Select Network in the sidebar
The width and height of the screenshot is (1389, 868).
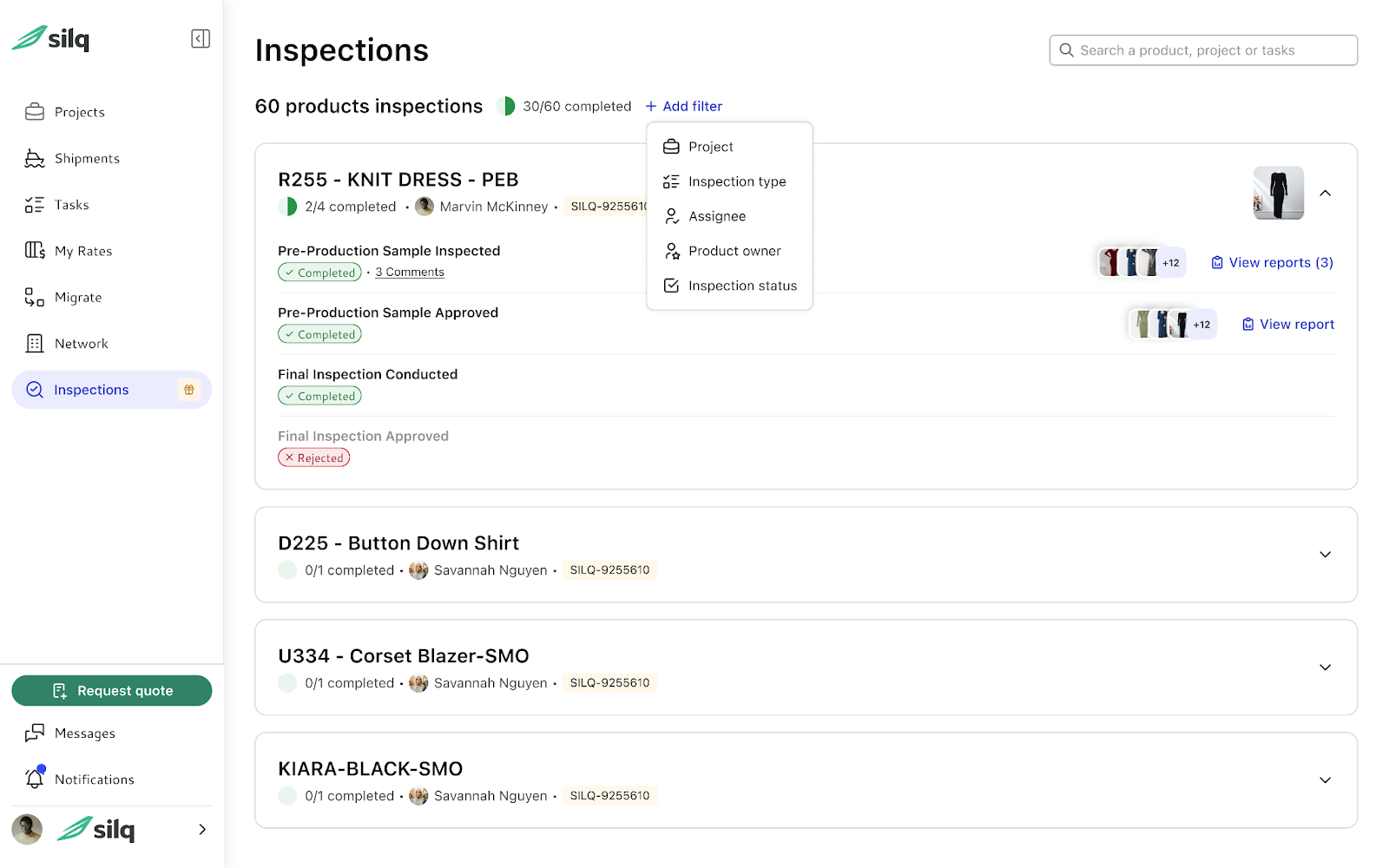pyautogui.click(x=79, y=343)
